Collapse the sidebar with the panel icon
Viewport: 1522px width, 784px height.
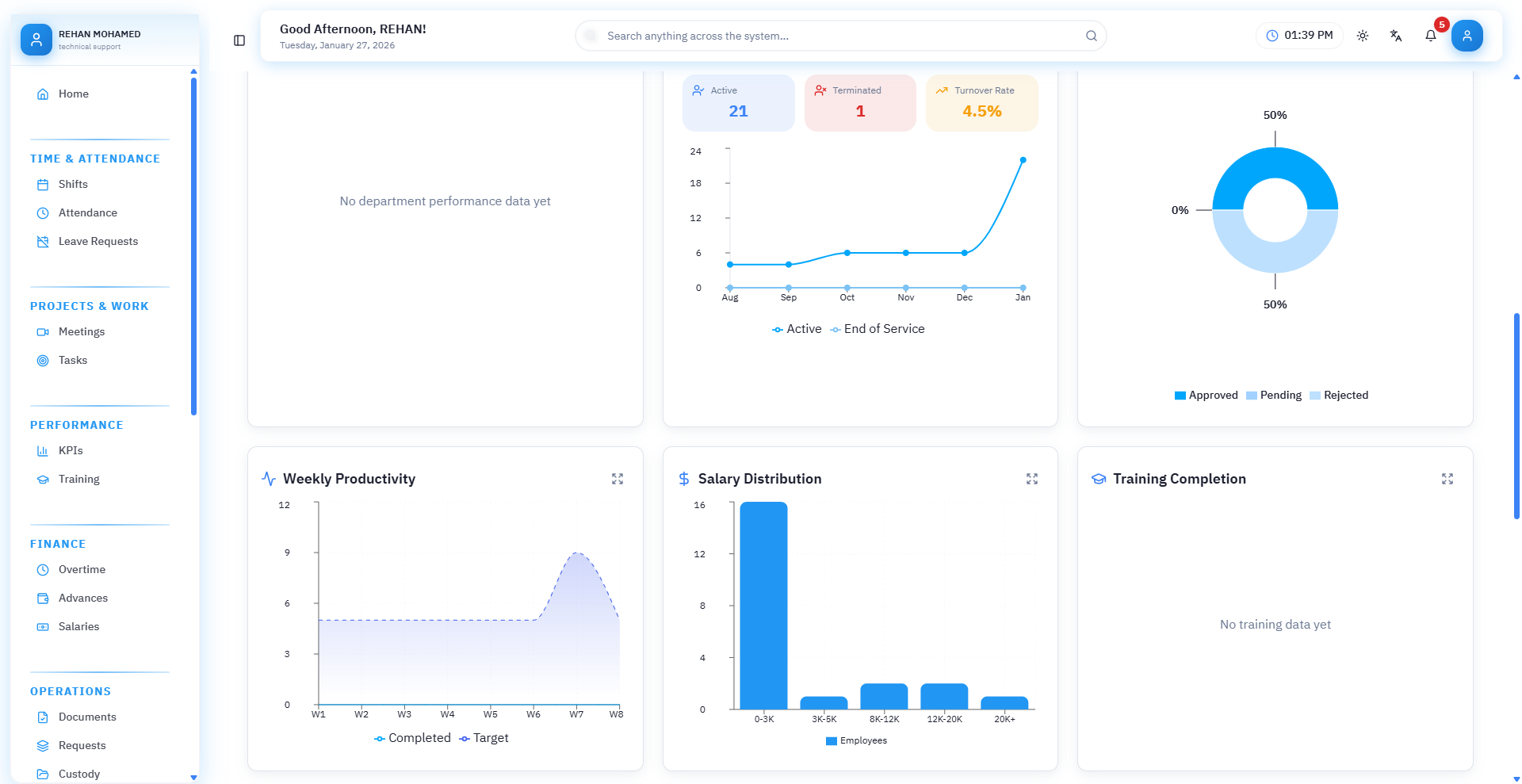[x=239, y=40]
